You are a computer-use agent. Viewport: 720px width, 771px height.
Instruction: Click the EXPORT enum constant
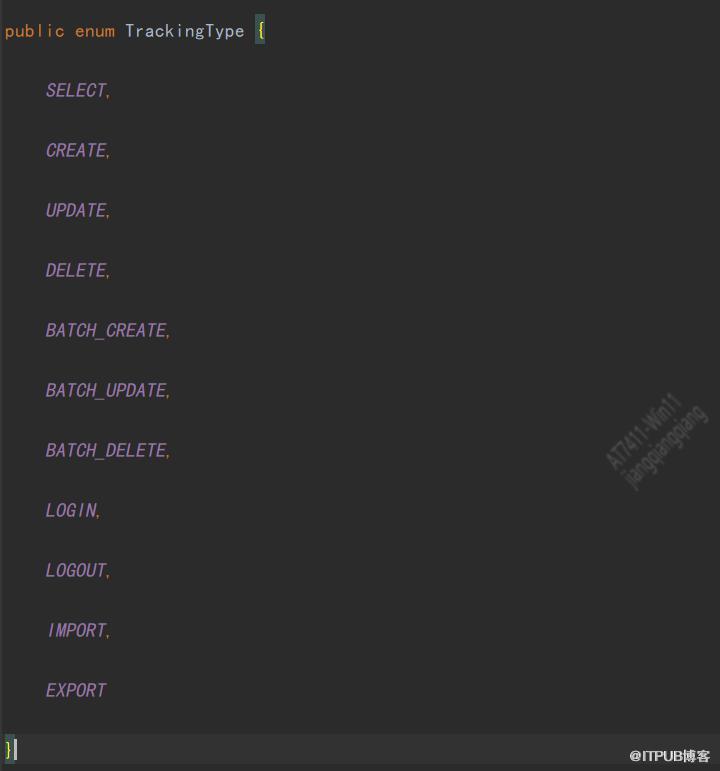pos(75,690)
